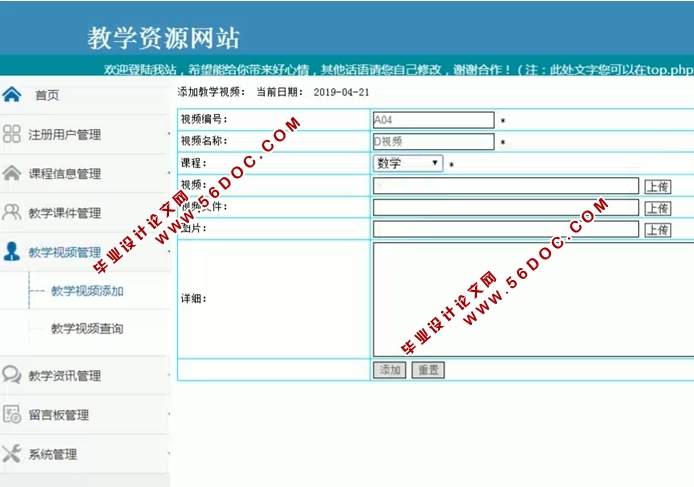The height and width of the screenshot is (487, 694).
Task: Click the 重置 reset button
Action: tap(428, 370)
